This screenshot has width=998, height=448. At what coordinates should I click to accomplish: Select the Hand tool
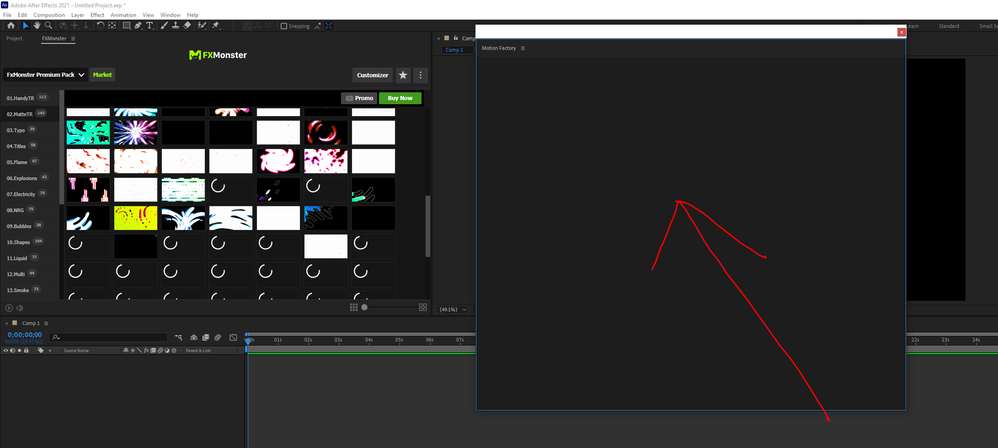click(37, 25)
